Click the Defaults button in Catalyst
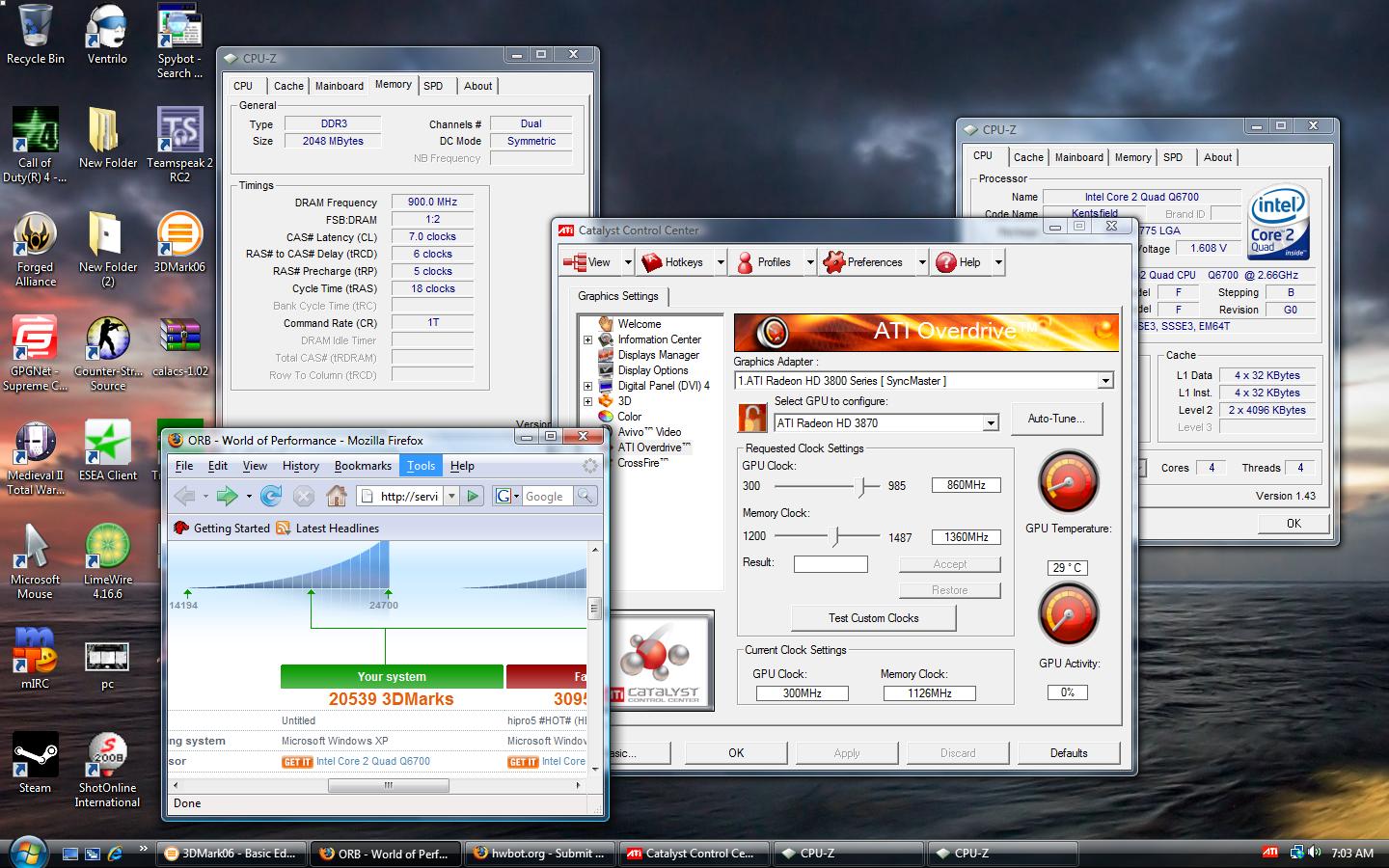 click(1069, 753)
